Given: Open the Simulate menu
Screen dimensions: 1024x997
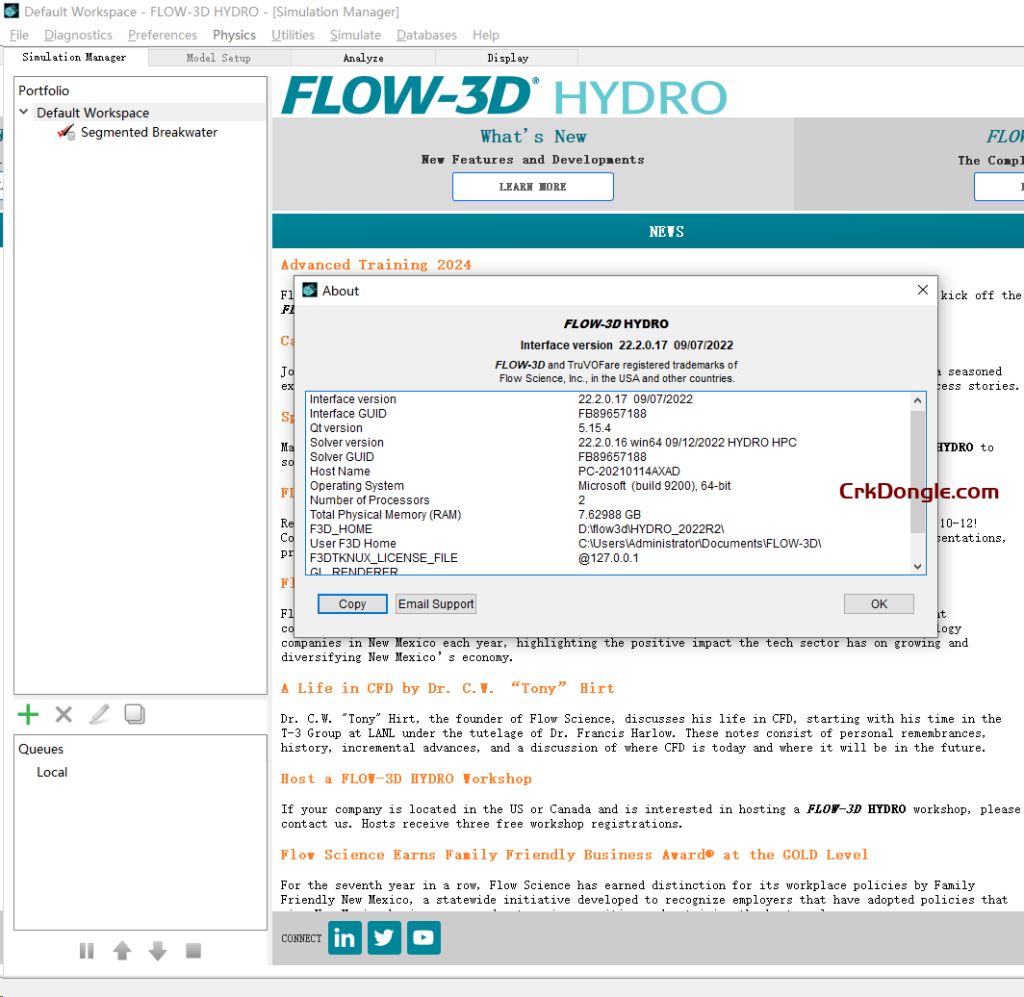Looking at the screenshot, I should (x=355, y=34).
